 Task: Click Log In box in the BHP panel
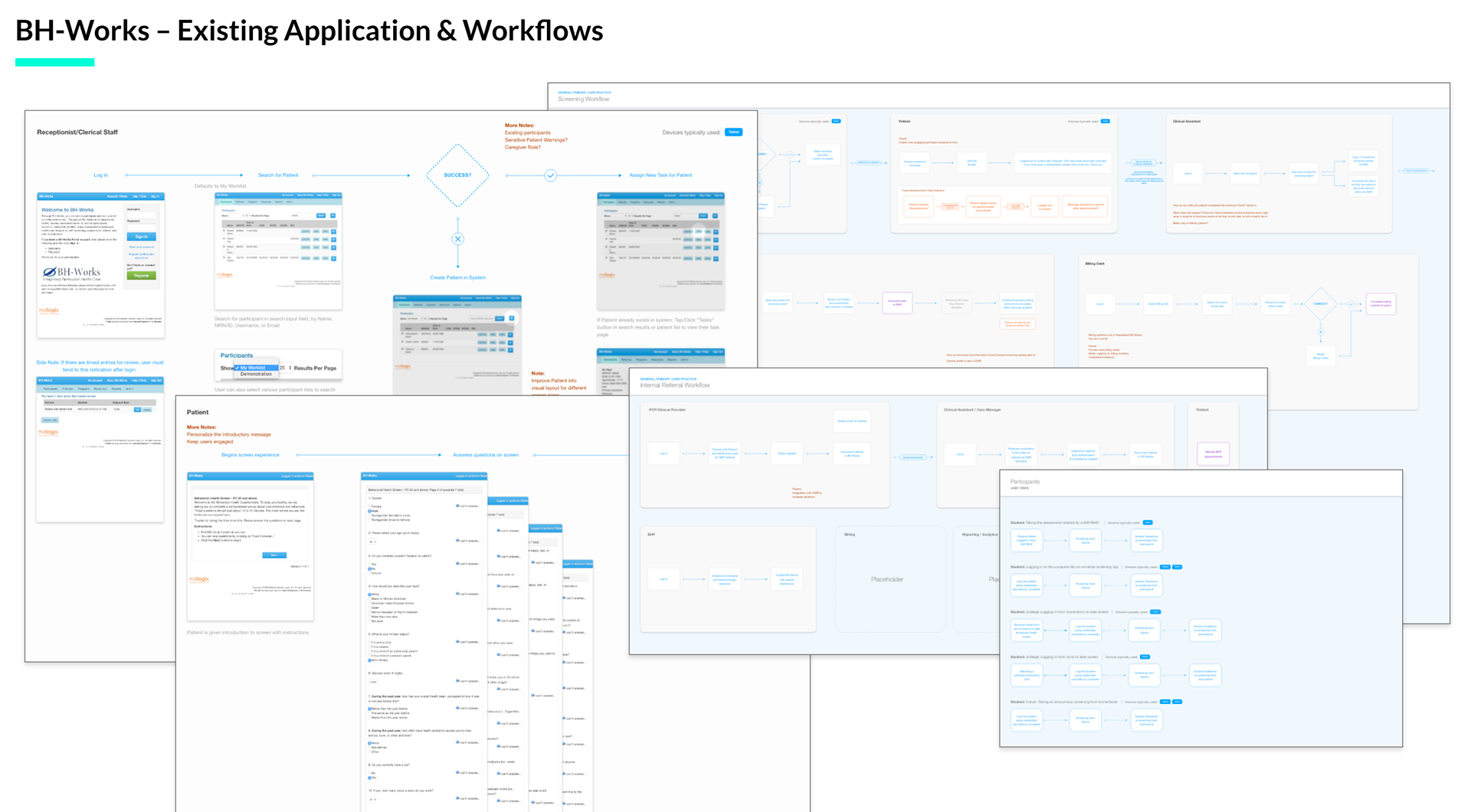(x=663, y=579)
